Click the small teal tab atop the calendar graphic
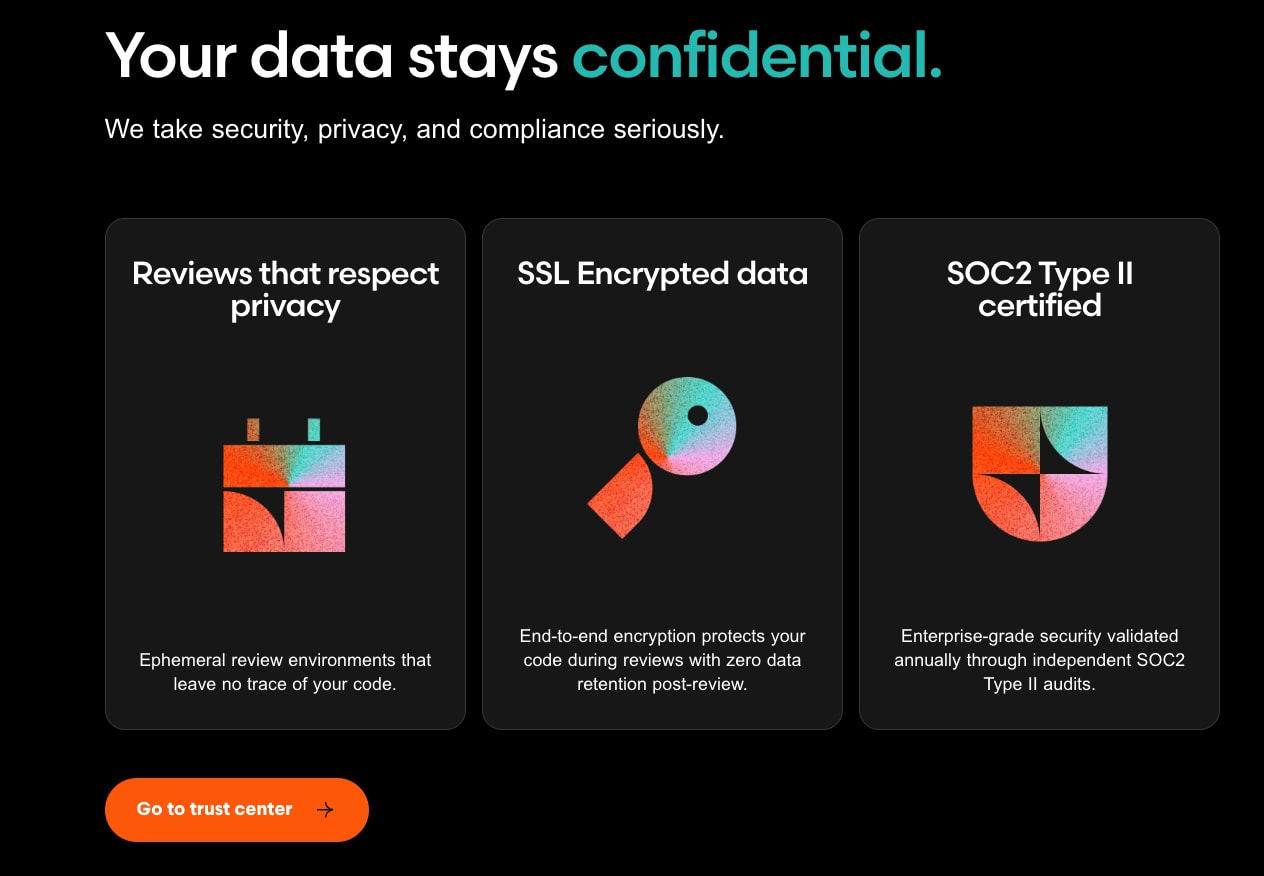The image size is (1264, 876). pos(314,430)
